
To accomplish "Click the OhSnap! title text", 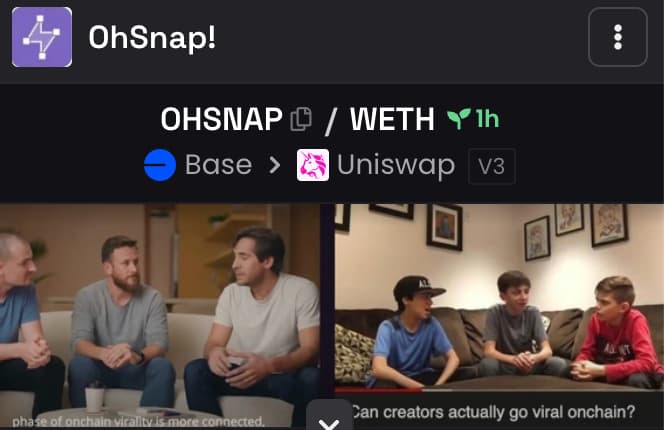I will coord(152,38).
